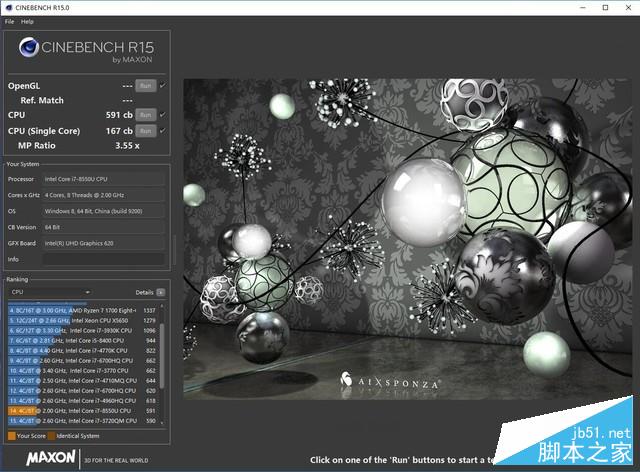Click the rendered benchmark scene image
This screenshot has width=640, height=472.
tap(407, 239)
